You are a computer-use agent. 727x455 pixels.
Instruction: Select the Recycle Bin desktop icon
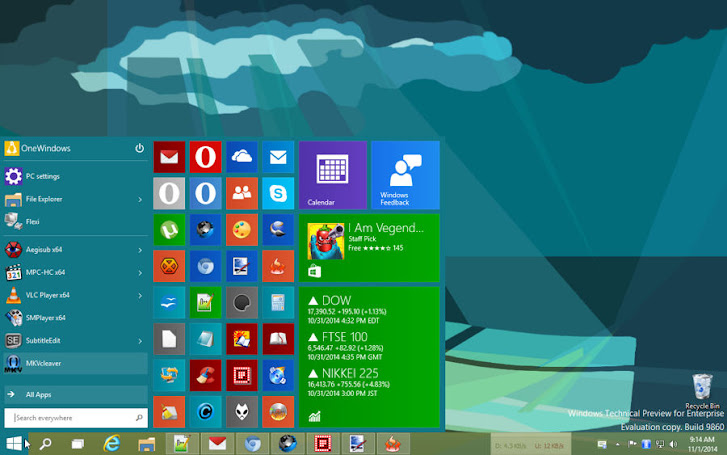coord(702,391)
